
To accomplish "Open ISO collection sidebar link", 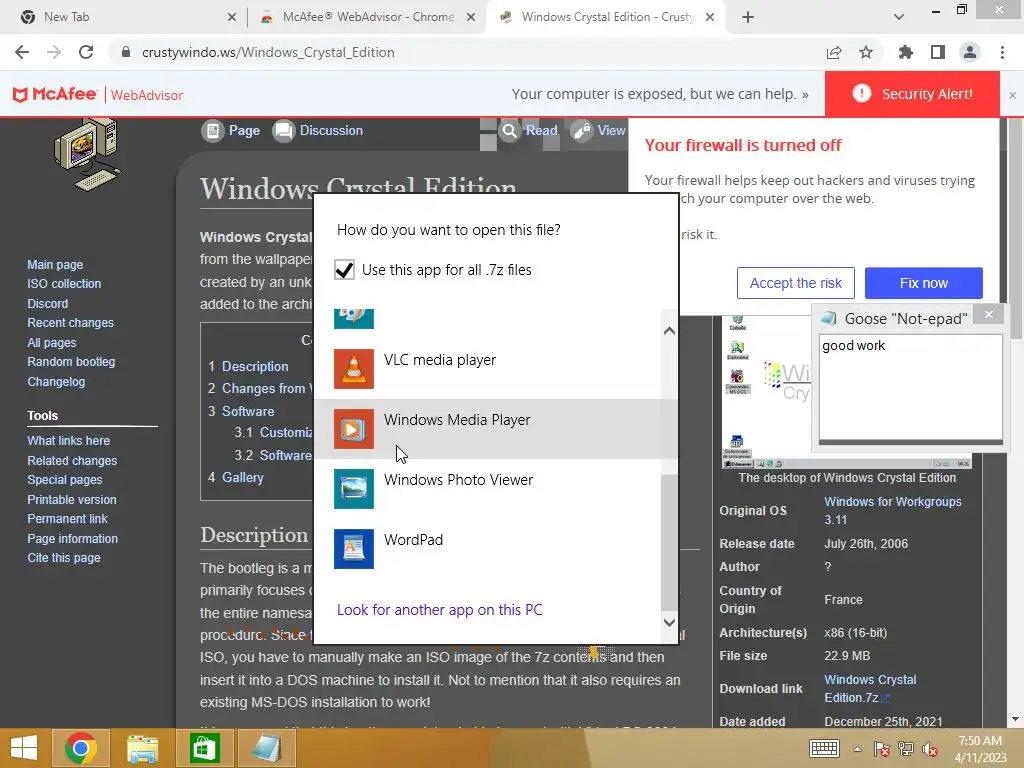I will 64,283.
